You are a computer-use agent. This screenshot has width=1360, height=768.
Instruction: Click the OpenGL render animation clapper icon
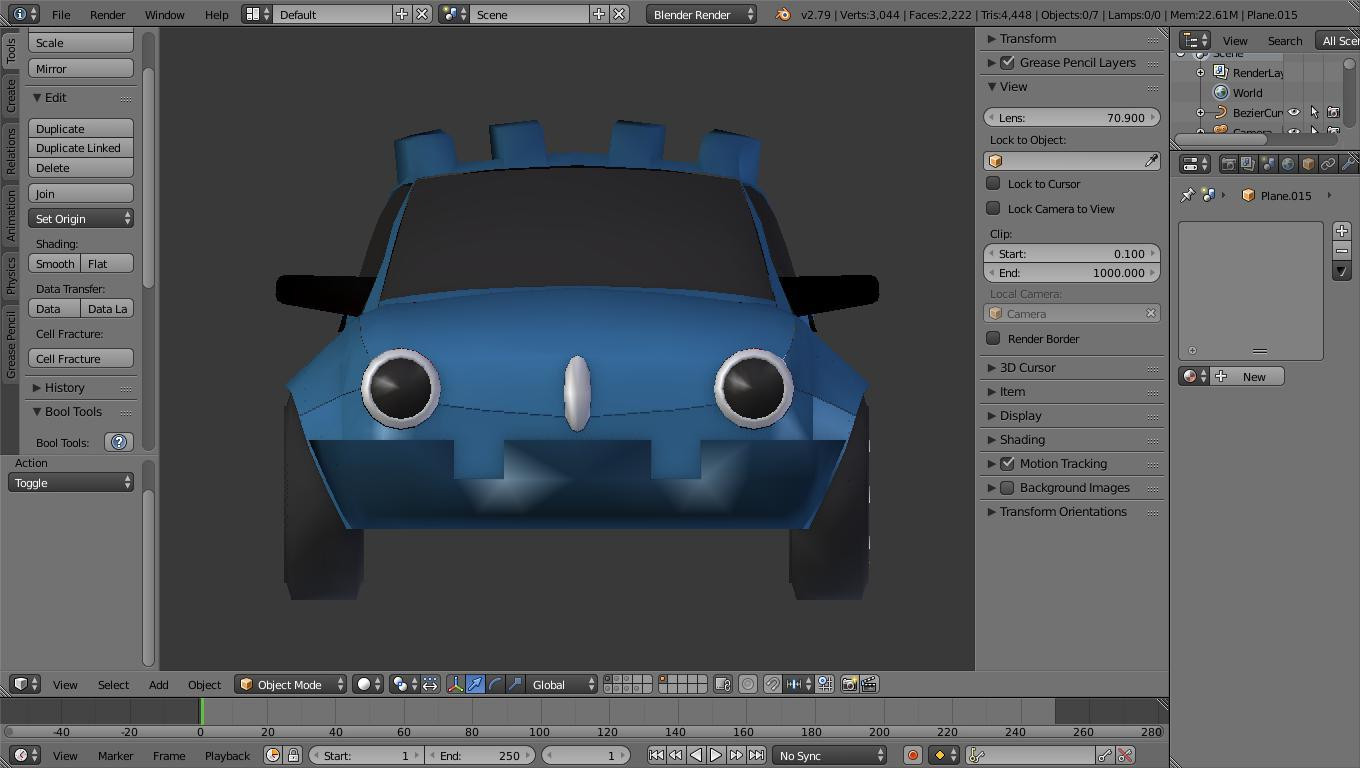click(x=869, y=684)
